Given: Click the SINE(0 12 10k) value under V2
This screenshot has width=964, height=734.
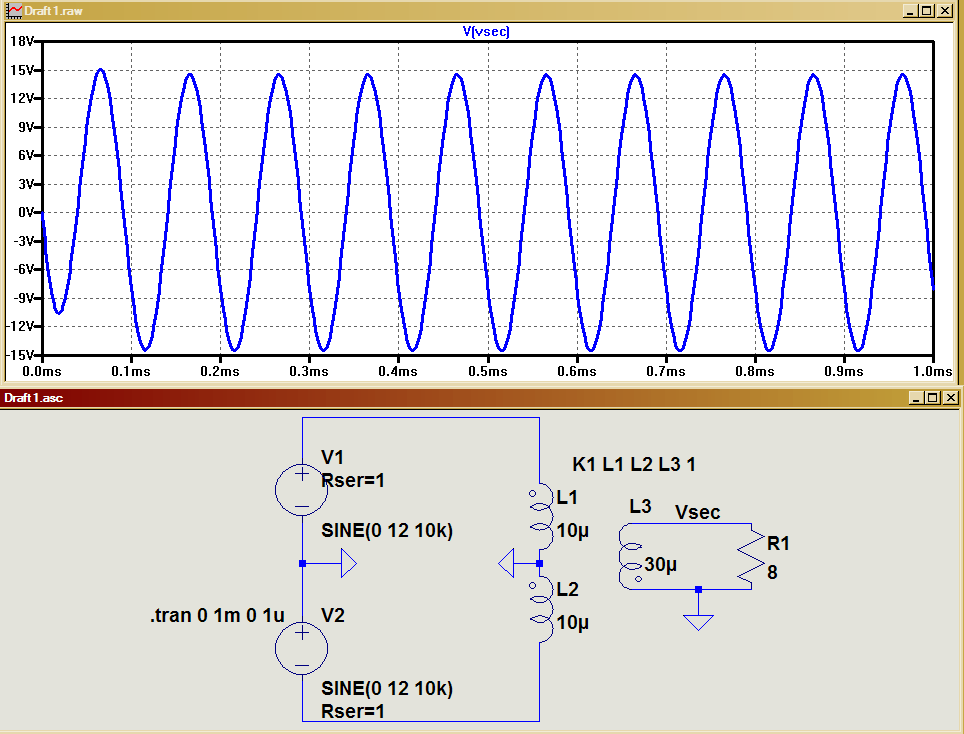Looking at the screenshot, I should (x=387, y=689).
